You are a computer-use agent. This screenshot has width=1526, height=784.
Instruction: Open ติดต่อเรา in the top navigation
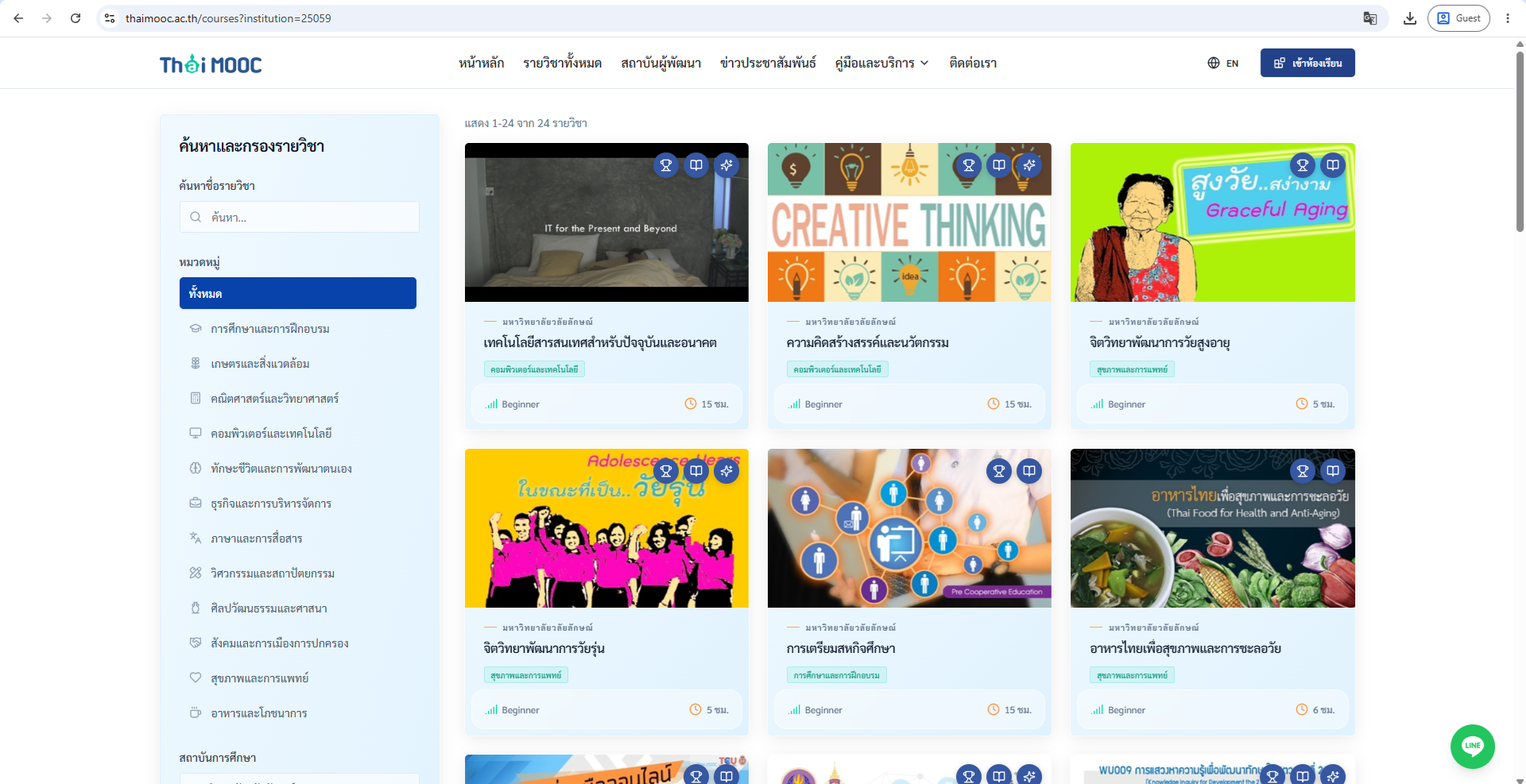[x=973, y=64]
